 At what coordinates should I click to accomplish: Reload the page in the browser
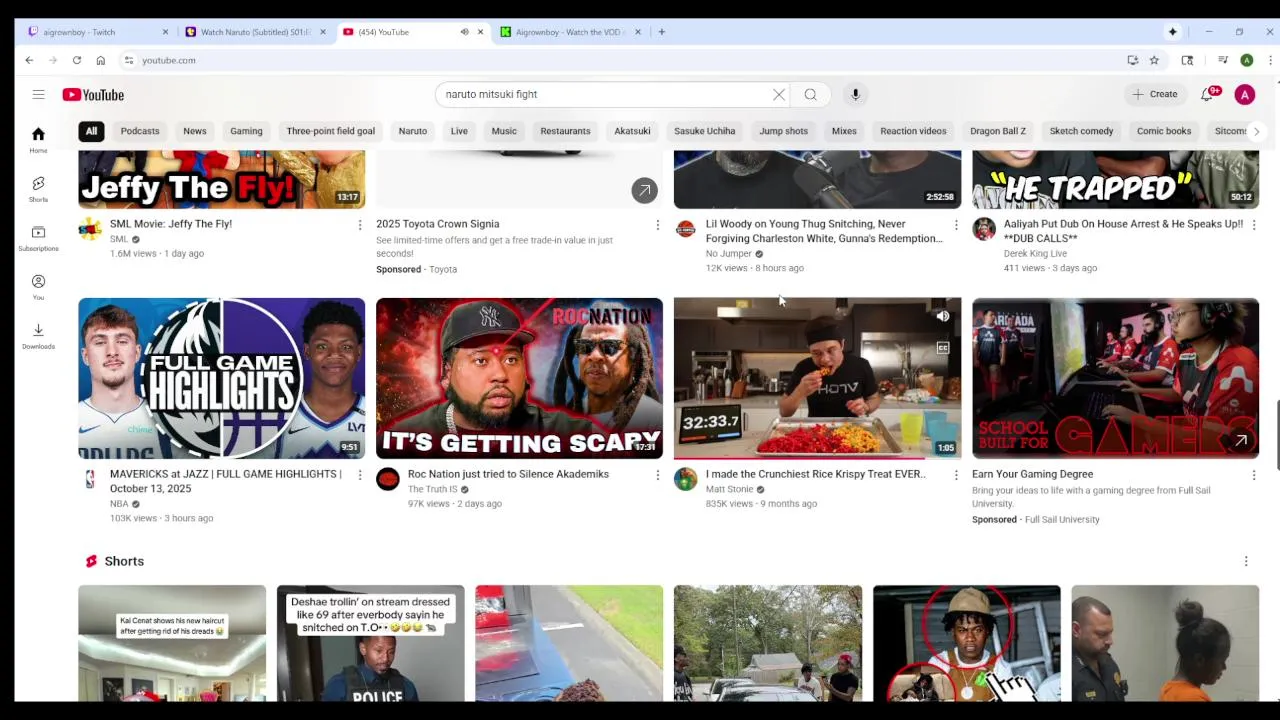(x=76, y=60)
